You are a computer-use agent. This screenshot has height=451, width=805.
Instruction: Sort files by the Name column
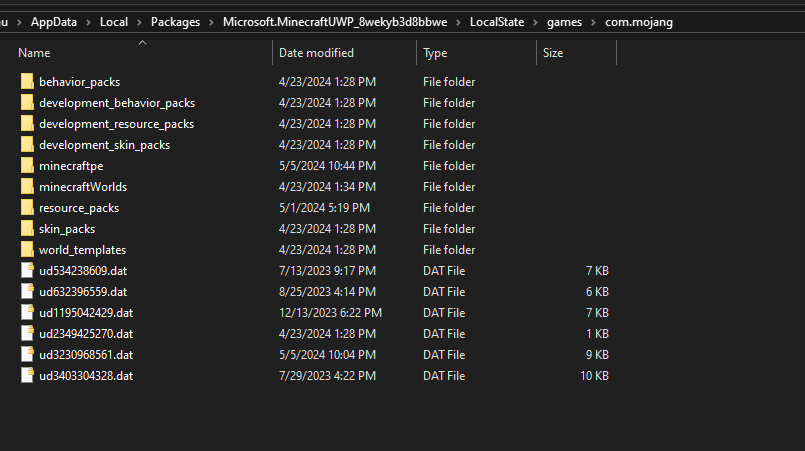point(35,53)
